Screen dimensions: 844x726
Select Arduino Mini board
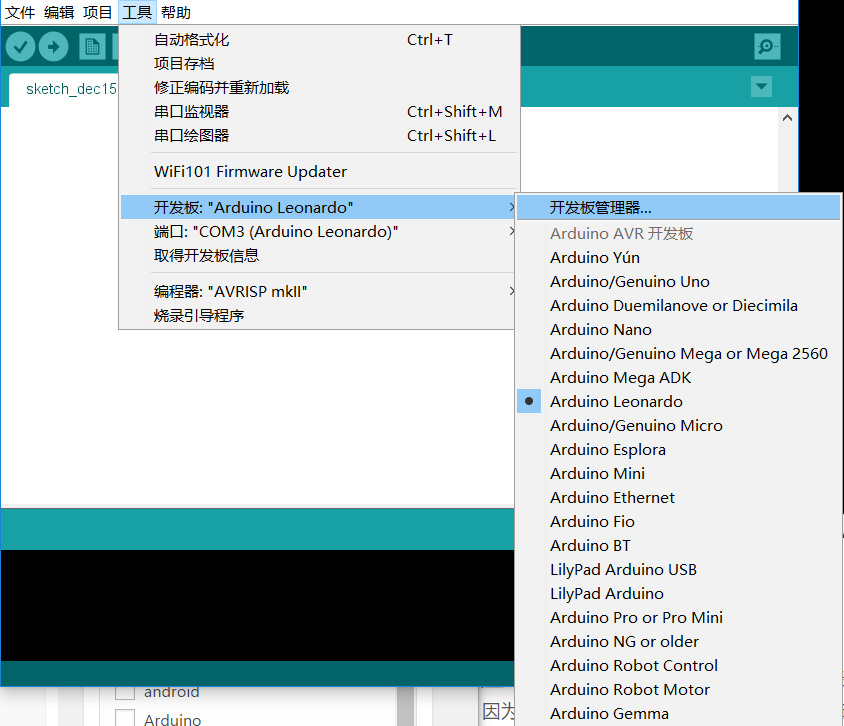pos(678,474)
